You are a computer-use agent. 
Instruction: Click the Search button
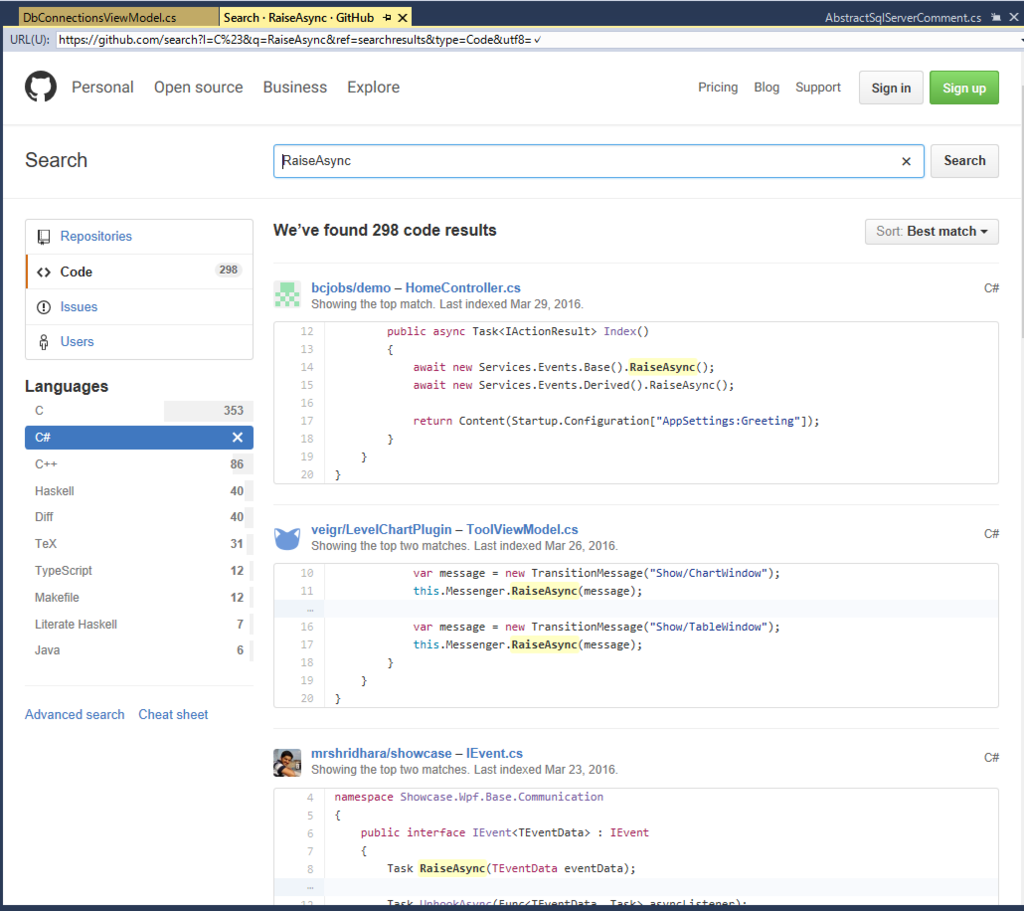pos(964,161)
